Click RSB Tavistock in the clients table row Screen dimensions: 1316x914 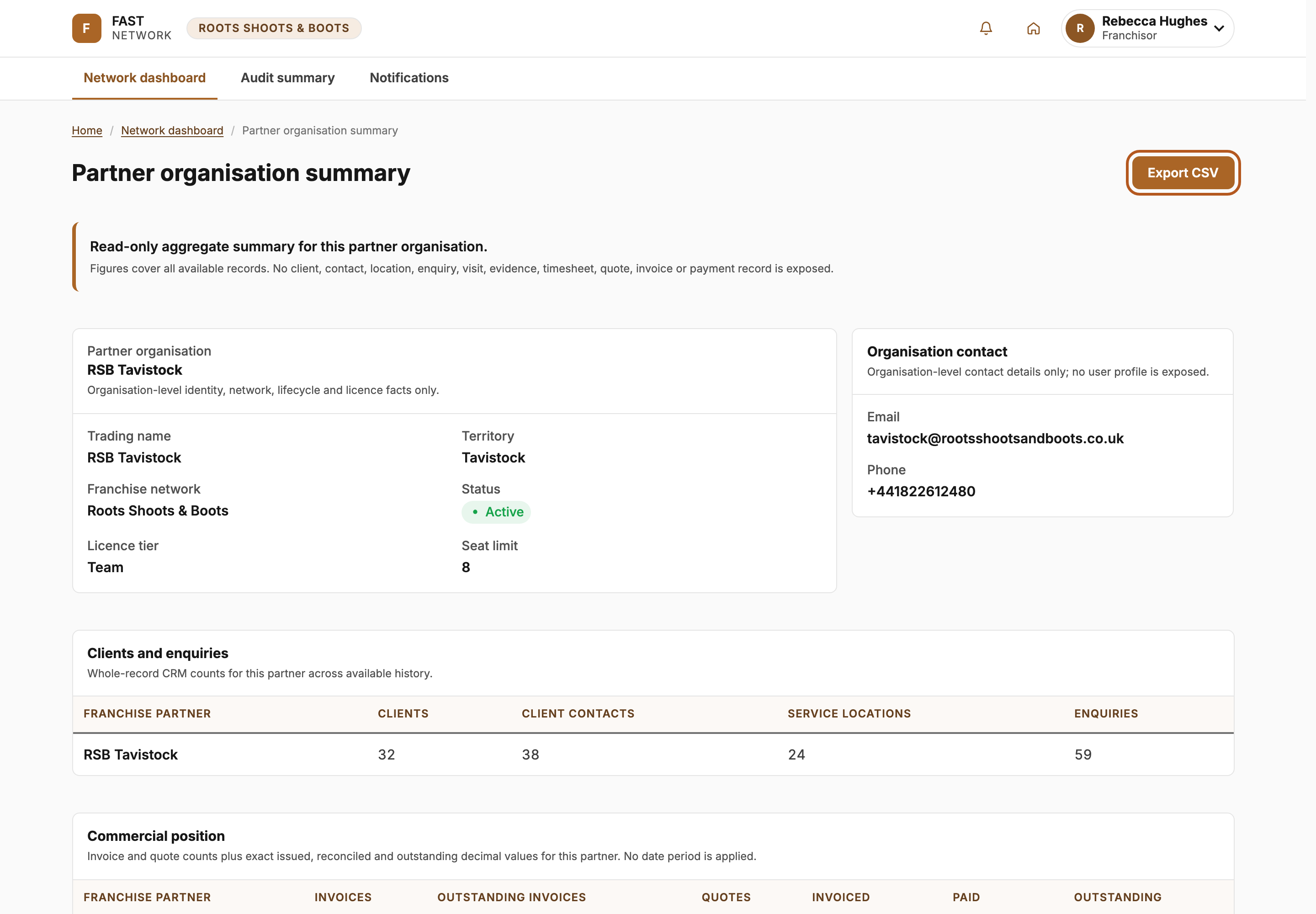click(131, 755)
